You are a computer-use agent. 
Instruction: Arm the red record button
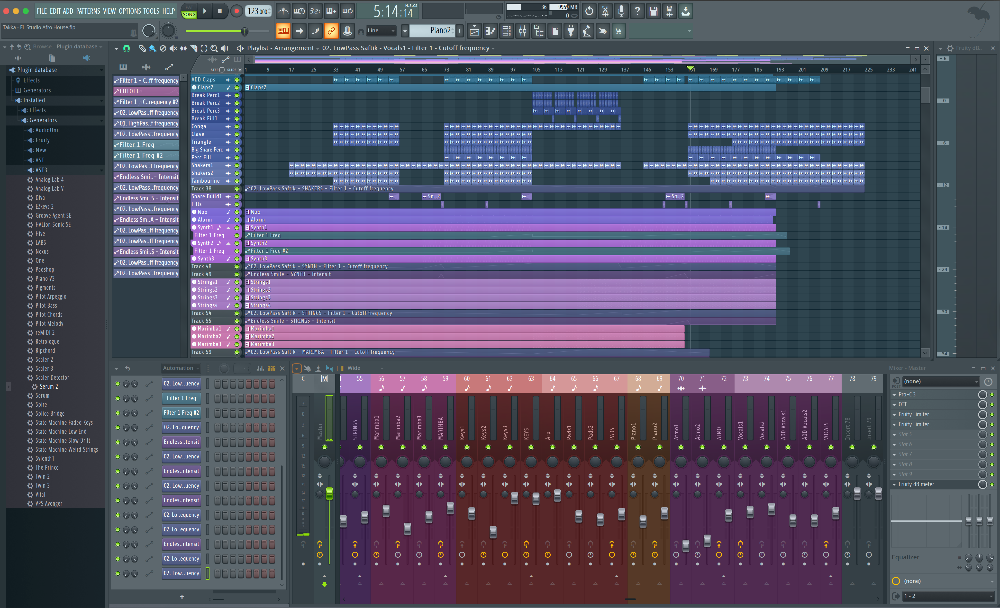point(236,11)
